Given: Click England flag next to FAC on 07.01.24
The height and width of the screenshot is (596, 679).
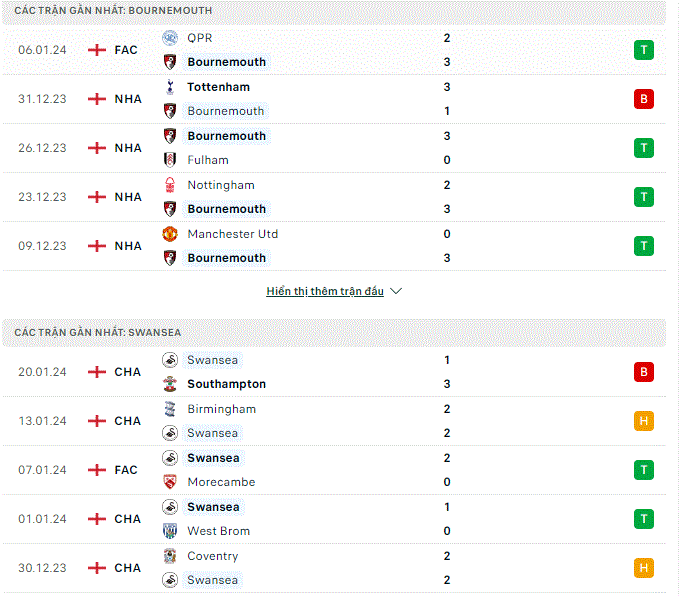Looking at the screenshot, I should [97, 470].
